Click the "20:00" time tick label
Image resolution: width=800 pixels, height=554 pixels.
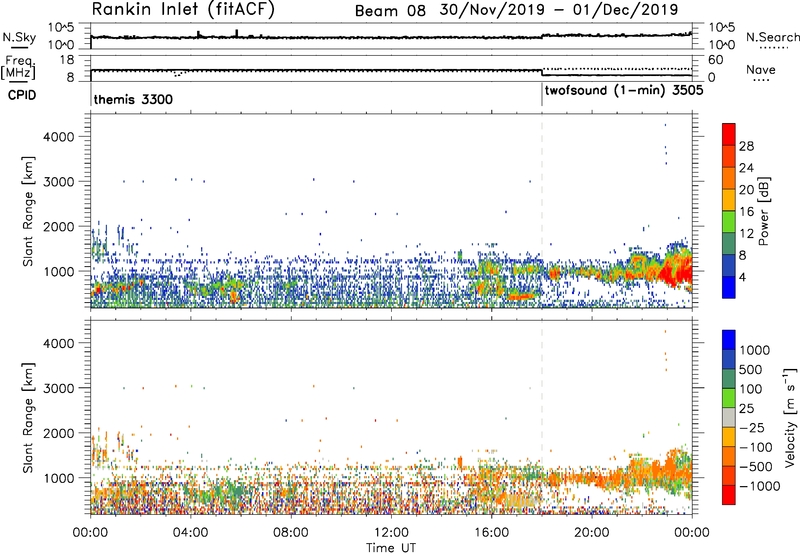(x=592, y=533)
